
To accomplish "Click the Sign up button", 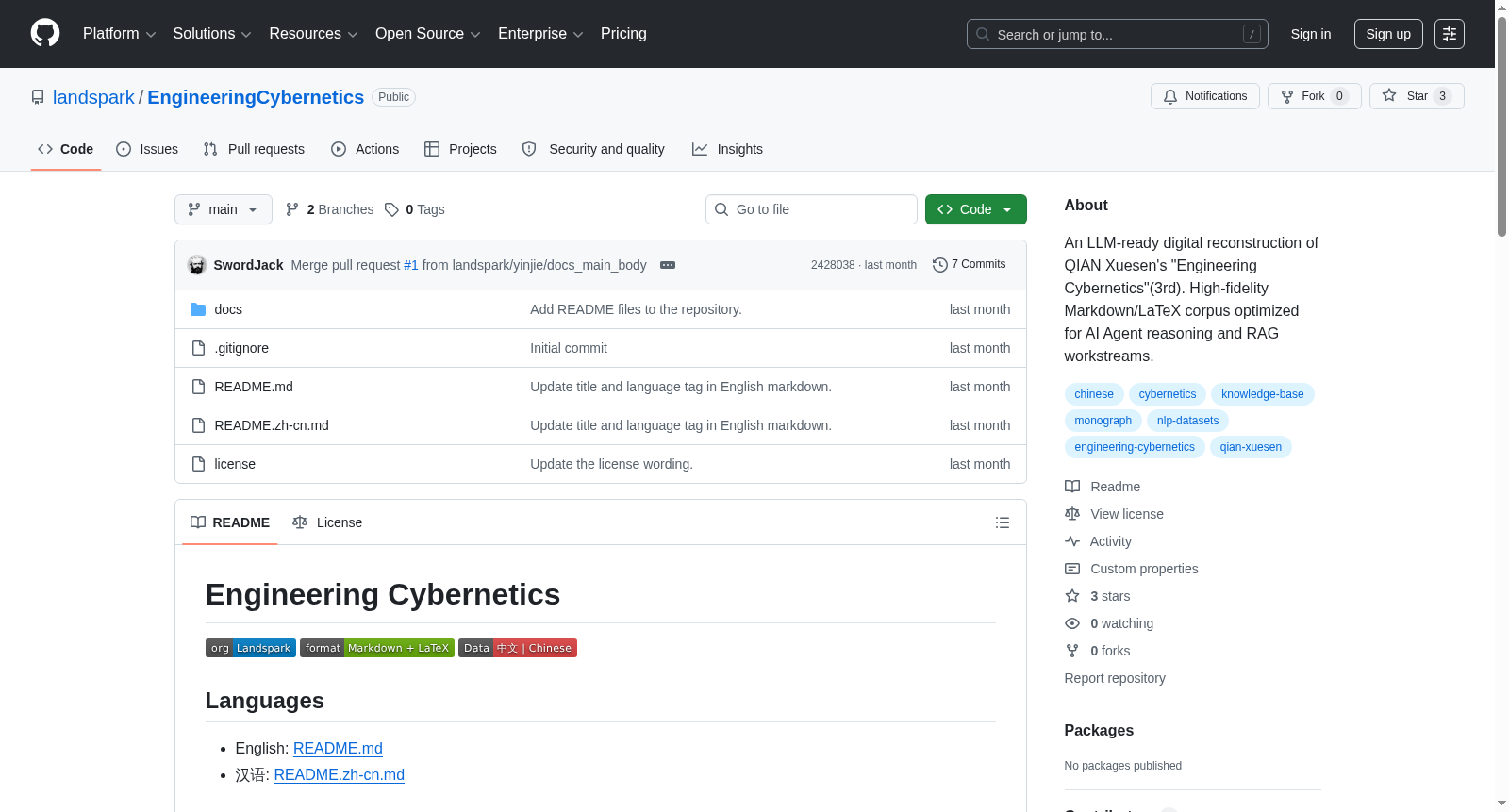I will [1388, 34].
